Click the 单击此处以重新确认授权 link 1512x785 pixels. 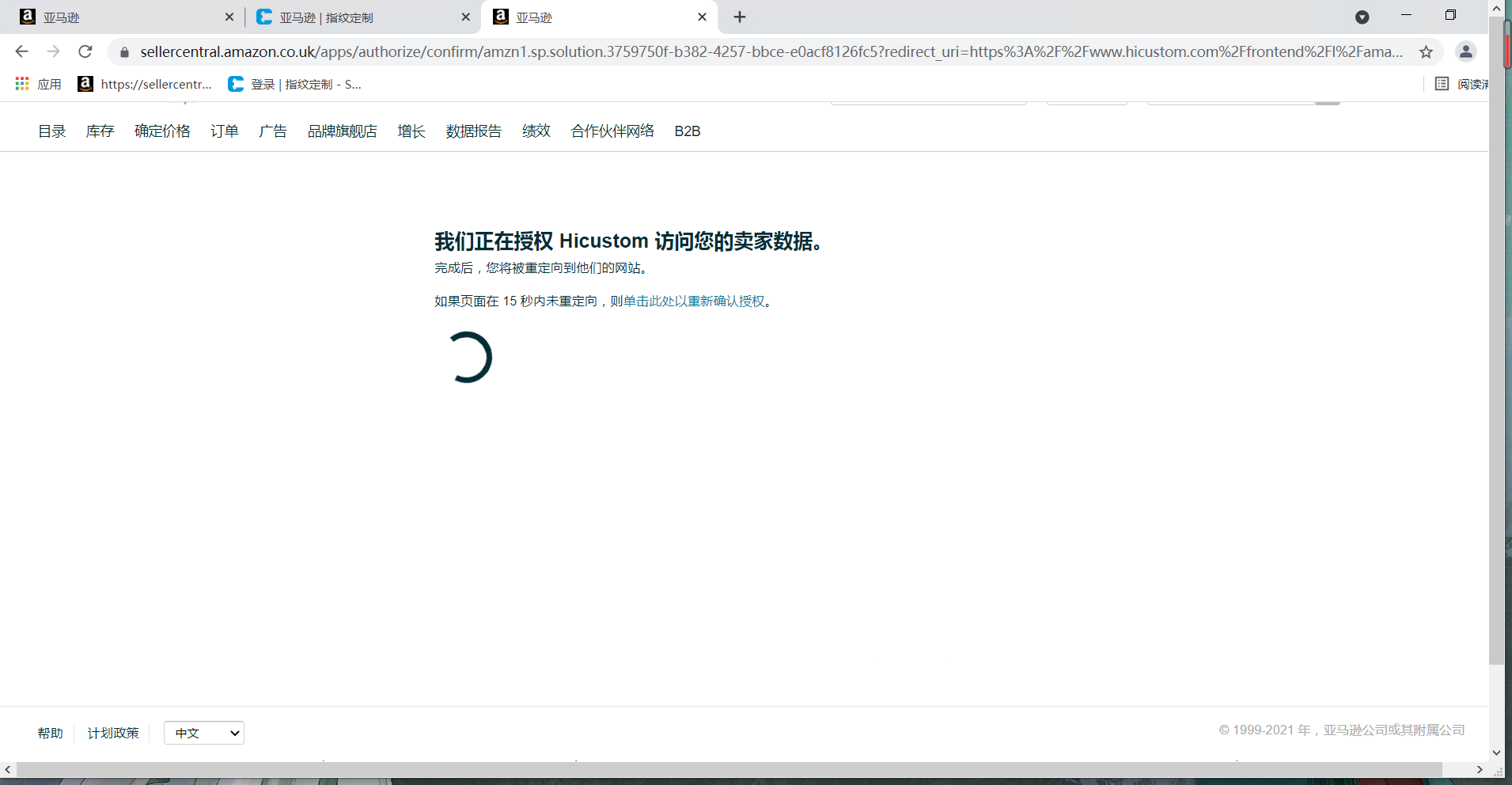694,301
